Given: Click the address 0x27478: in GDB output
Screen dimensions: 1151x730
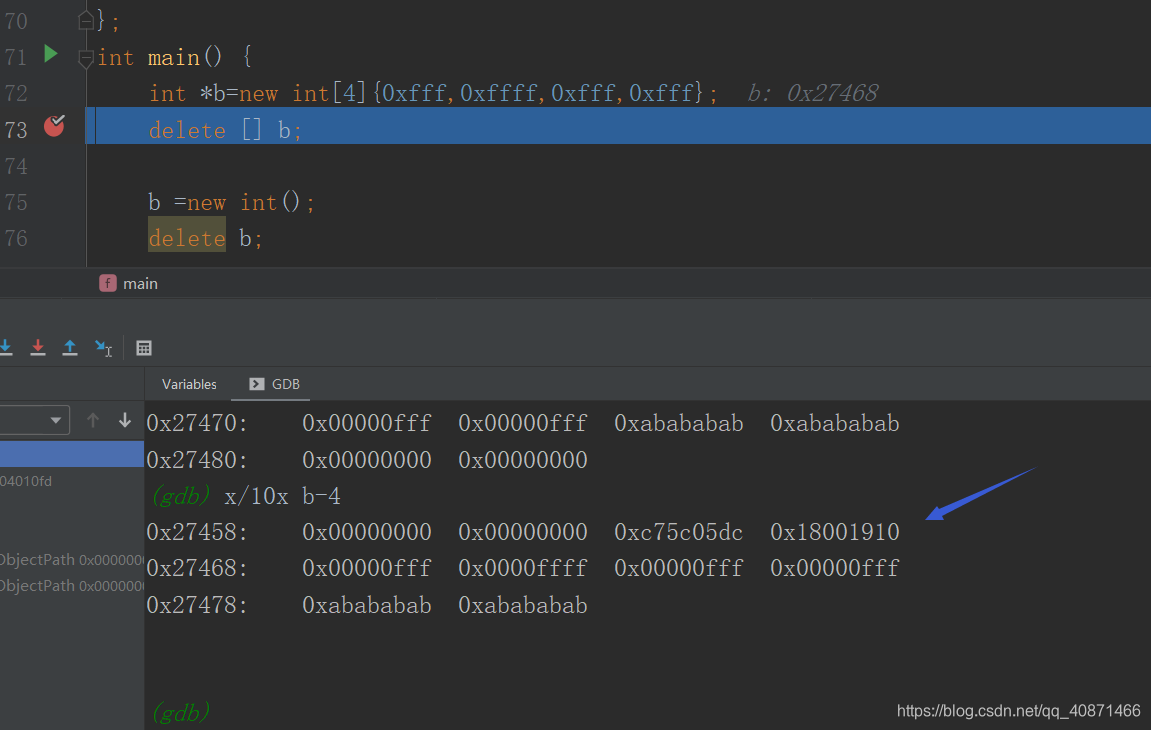Looking at the screenshot, I should (x=197, y=605).
